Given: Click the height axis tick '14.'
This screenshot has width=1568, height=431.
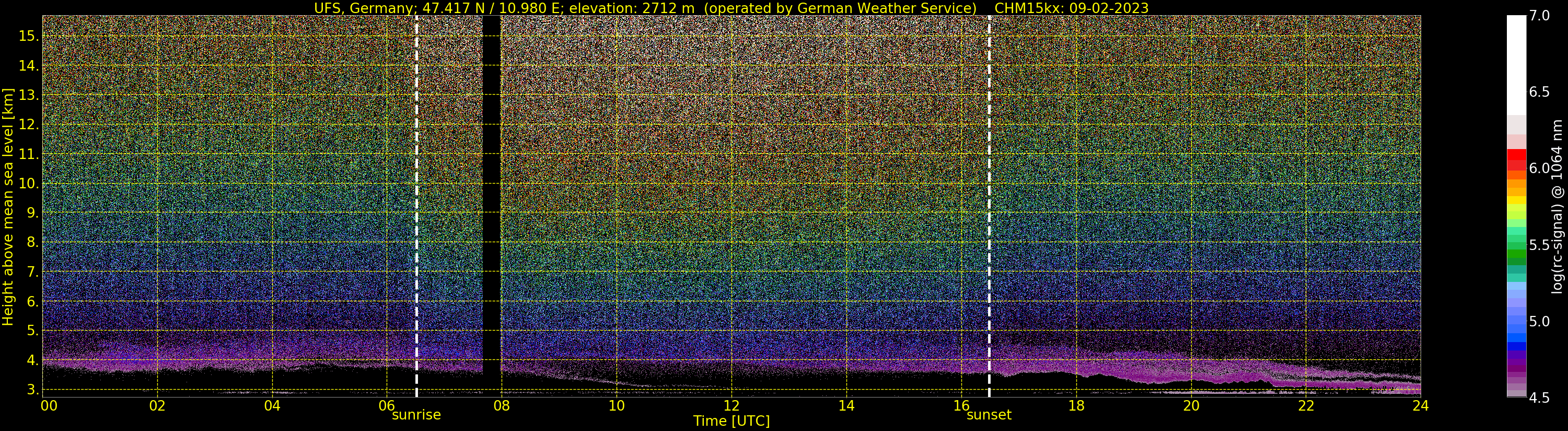Looking at the screenshot, I should (x=29, y=65).
